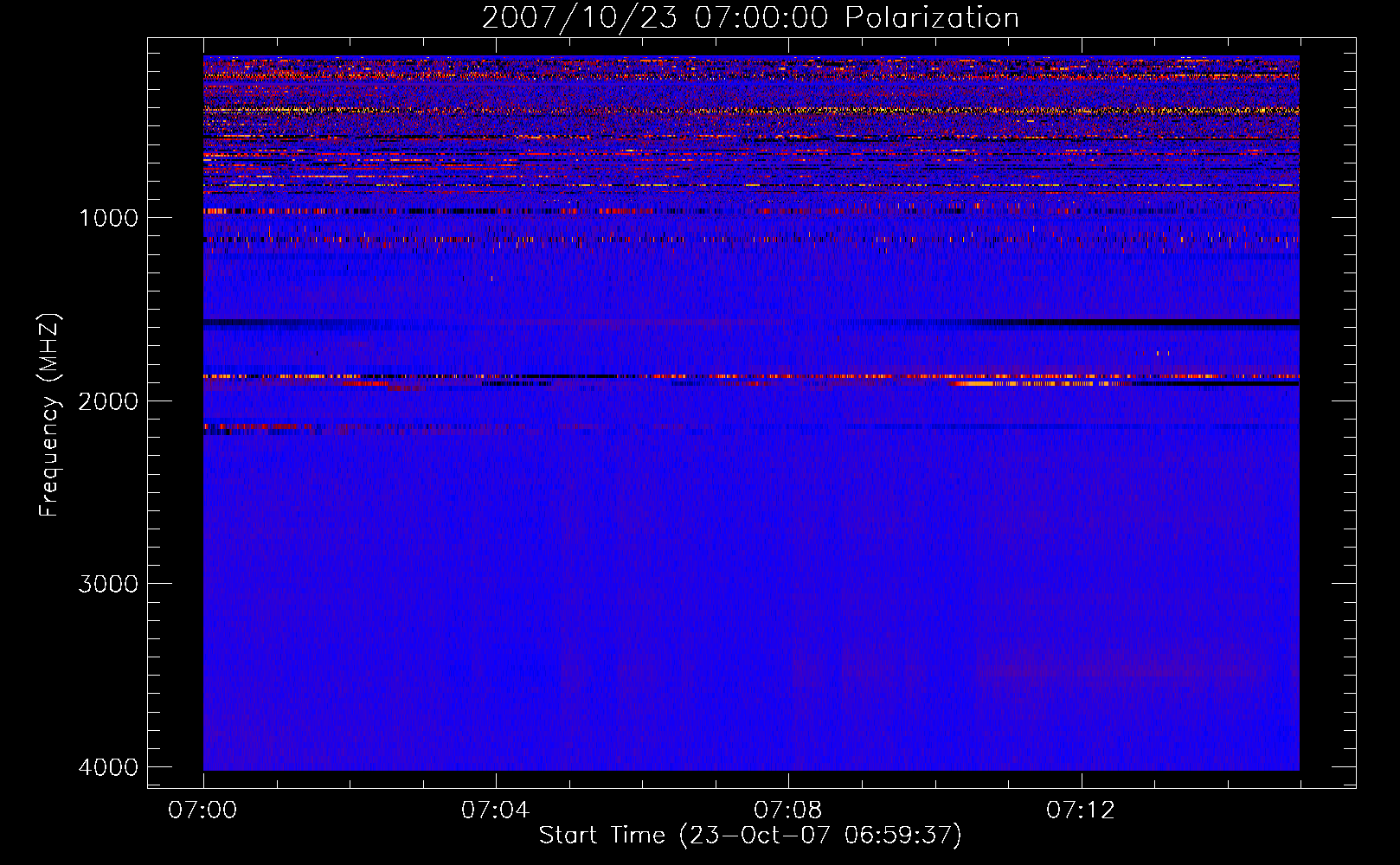Click the 07:08 time tick label

click(x=787, y=811)
